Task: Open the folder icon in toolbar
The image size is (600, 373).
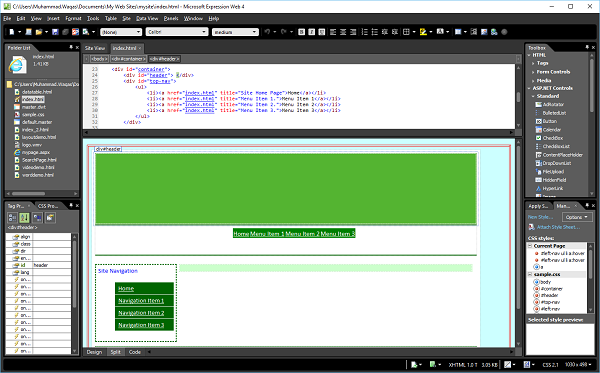Action: 39,32
